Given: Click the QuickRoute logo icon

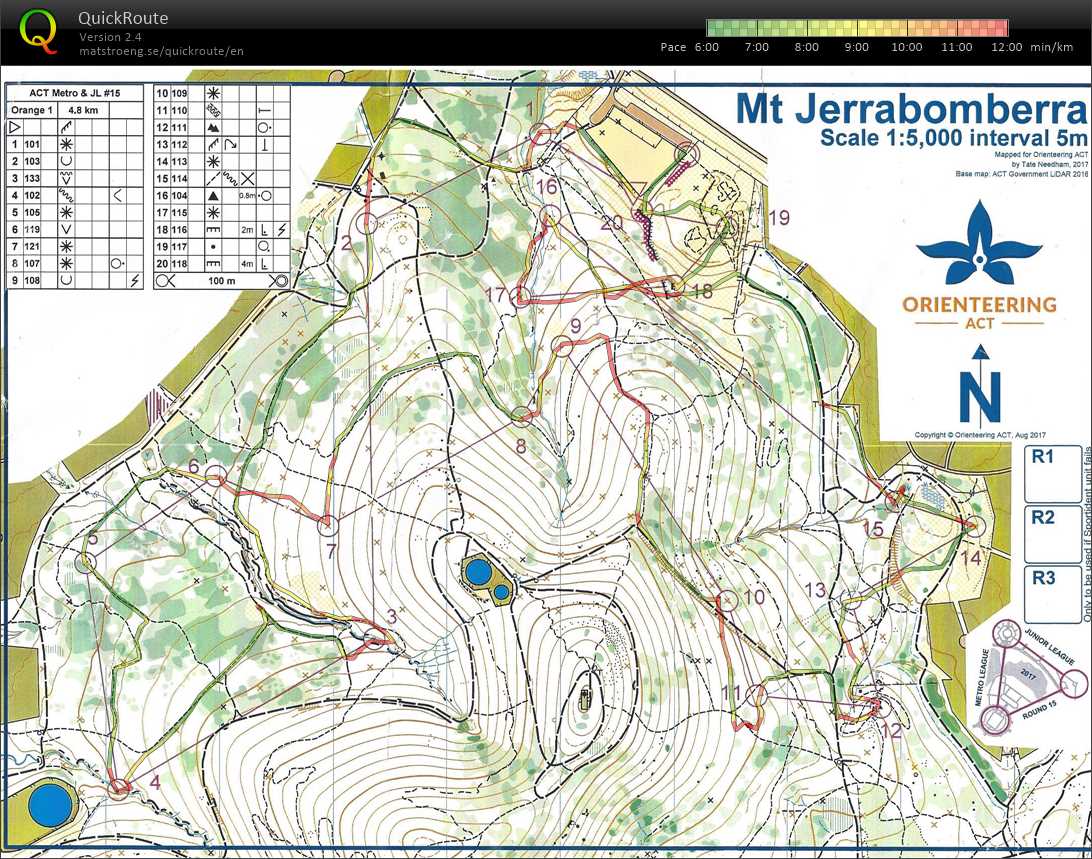Looking at the screenshot, I should click(38, 30).
